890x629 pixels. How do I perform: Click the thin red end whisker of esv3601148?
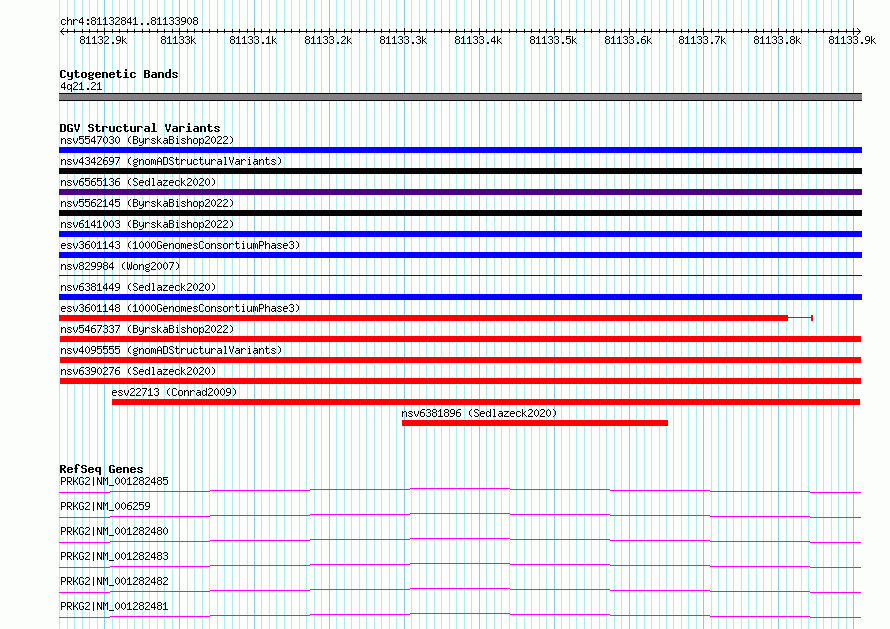click(801, 318)
